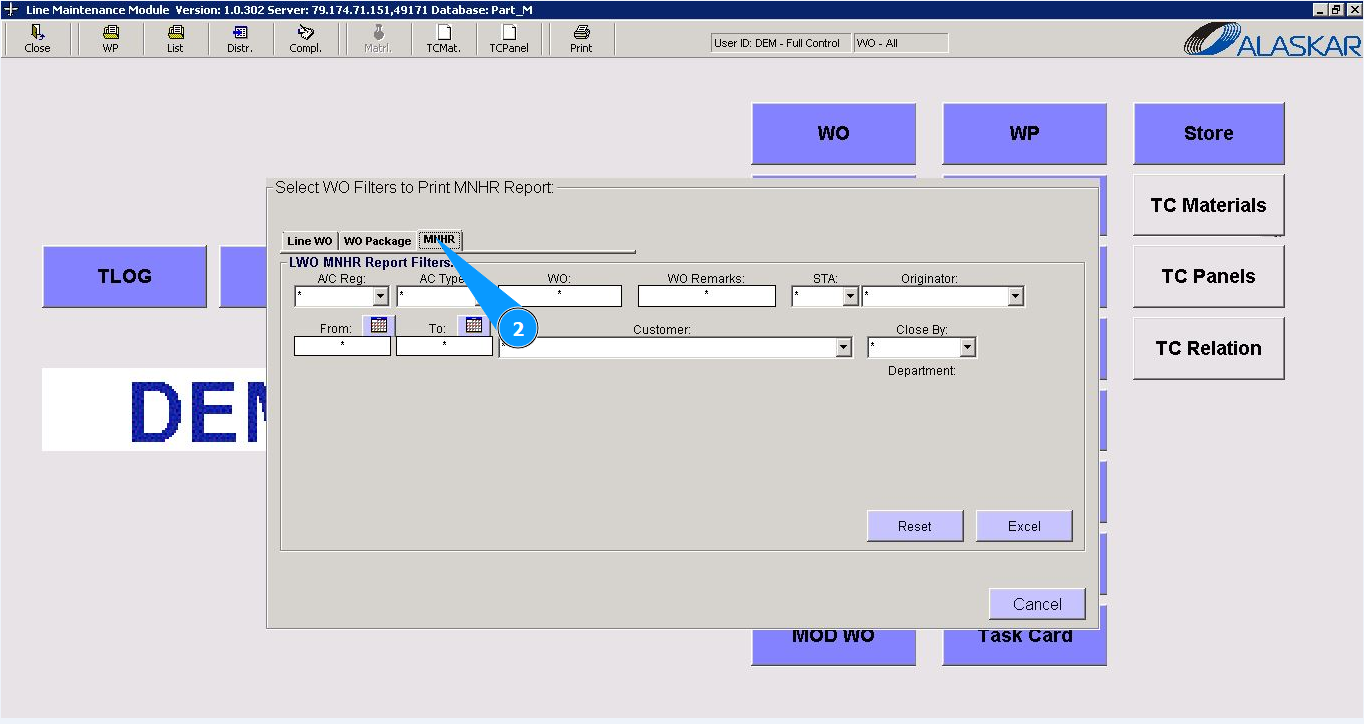Click the 'User ID: DEM - Full Control' text

pyautogui.click(x=777, y=43)
